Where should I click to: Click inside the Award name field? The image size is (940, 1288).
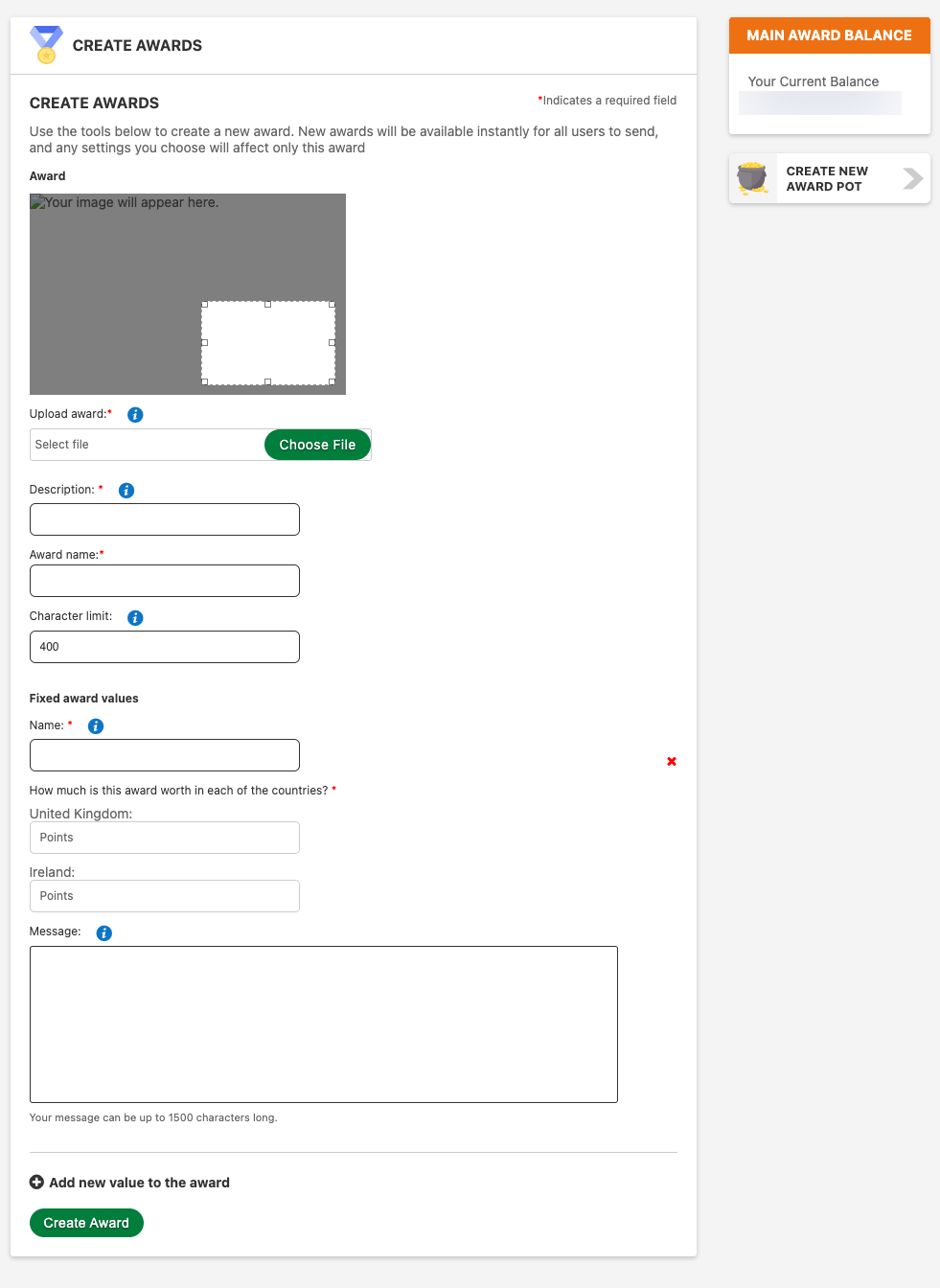tap(163, 580)
